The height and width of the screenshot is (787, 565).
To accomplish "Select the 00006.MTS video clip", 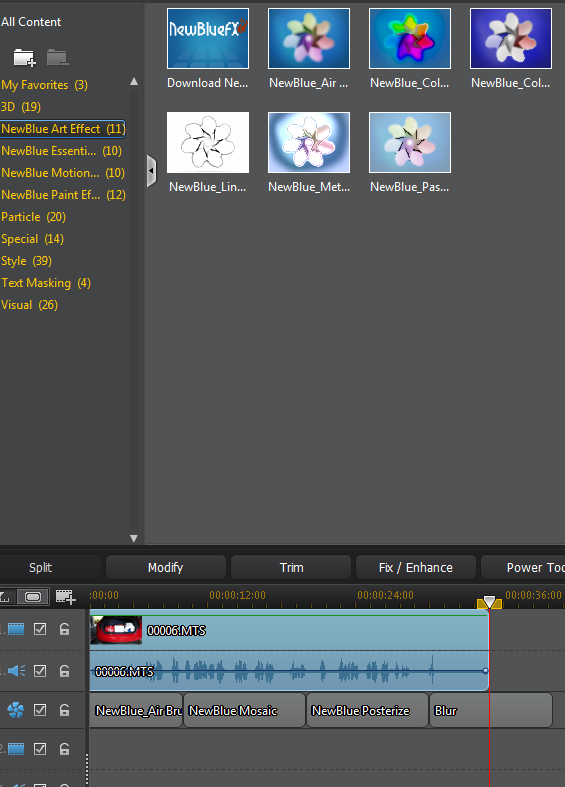I will (x=289, y=630).
